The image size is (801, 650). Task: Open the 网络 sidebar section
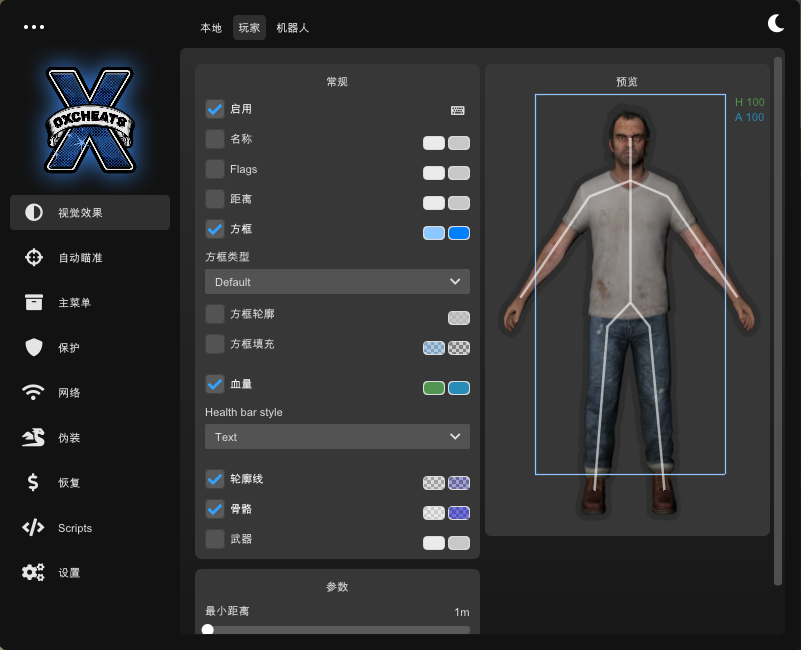pyautogui.click(x=90, y=392)
